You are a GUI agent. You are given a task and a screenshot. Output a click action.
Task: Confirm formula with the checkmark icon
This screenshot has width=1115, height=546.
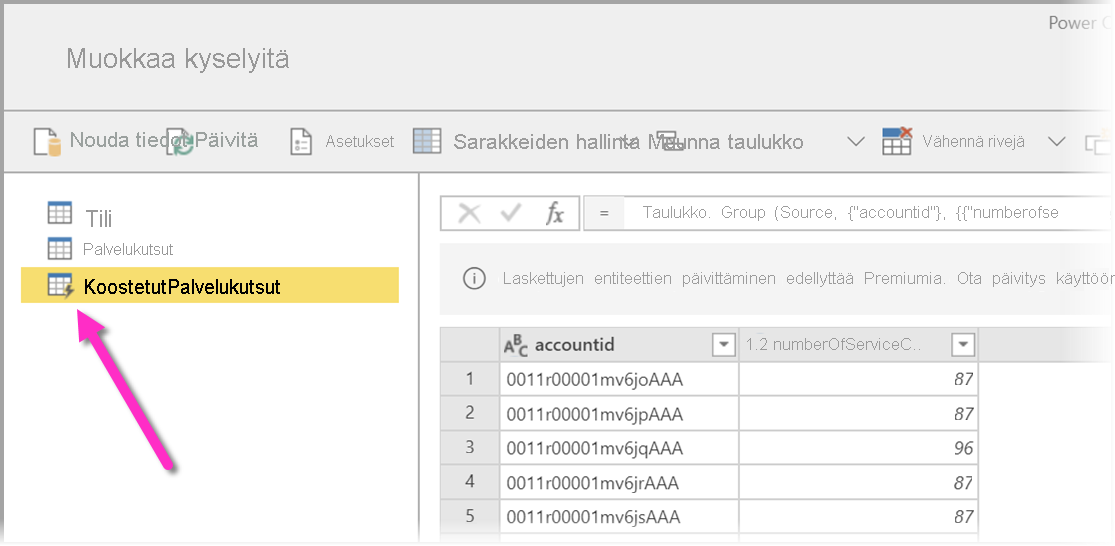(511, 213)
